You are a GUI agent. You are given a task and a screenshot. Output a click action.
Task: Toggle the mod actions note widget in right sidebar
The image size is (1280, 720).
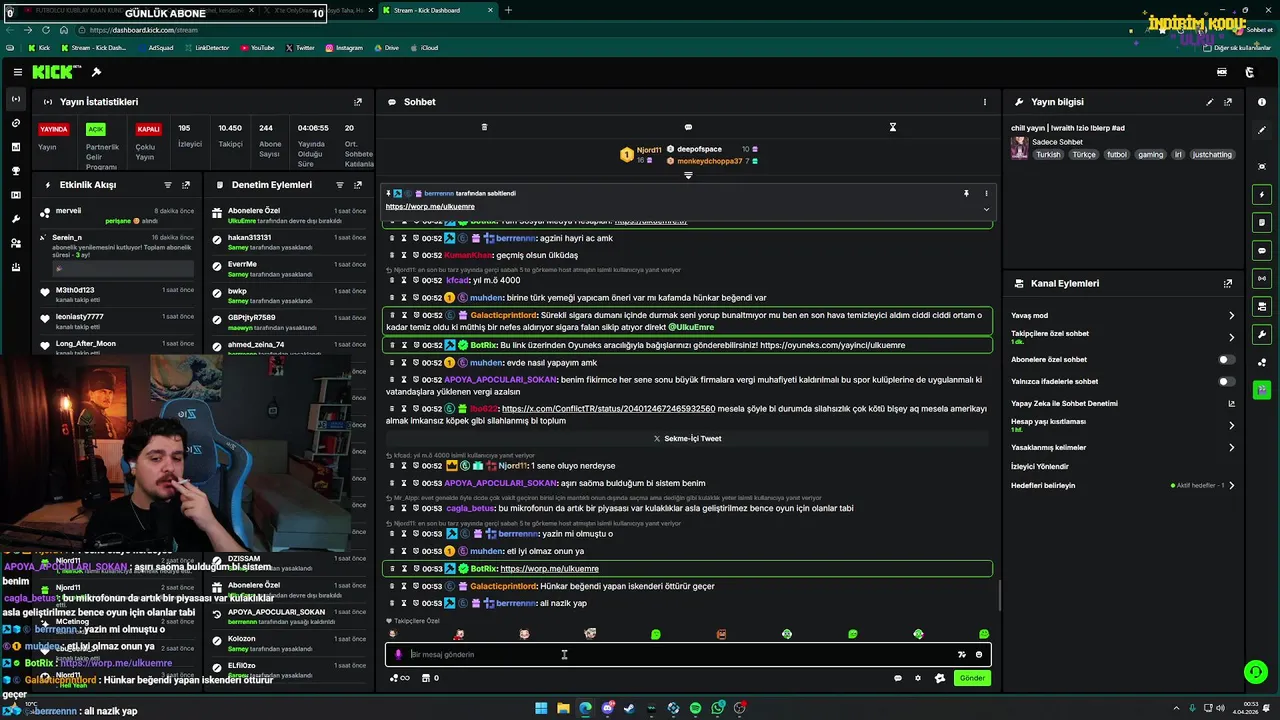[x=1262, y=222]
